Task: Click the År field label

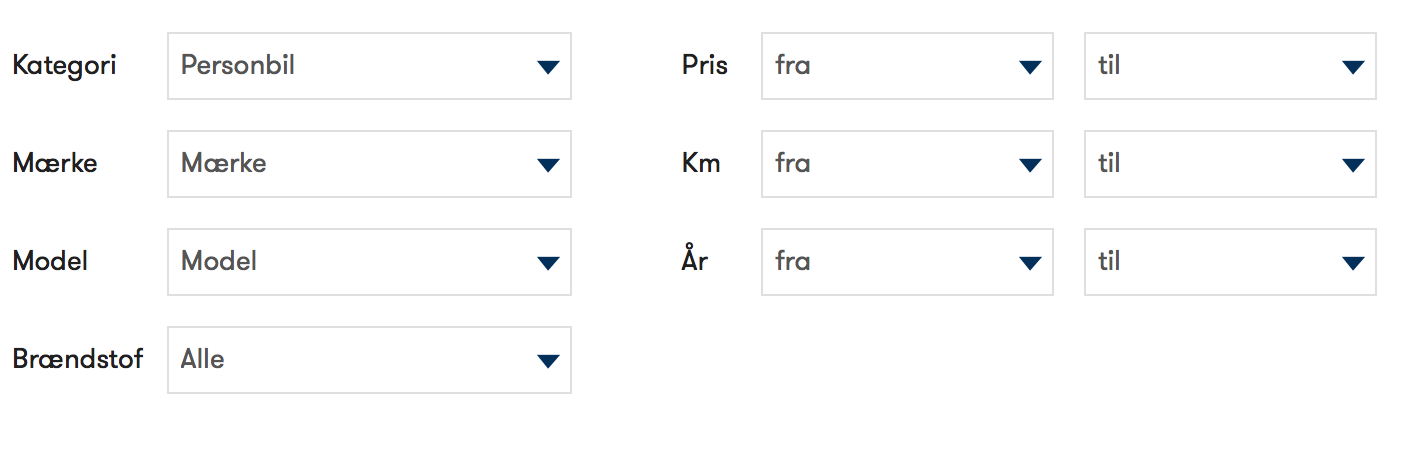Action: 695,261
